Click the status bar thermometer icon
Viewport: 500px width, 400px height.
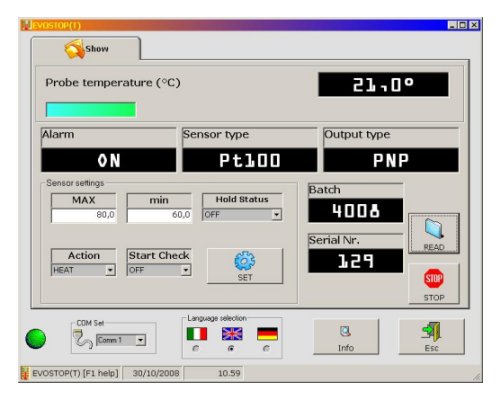25,373
